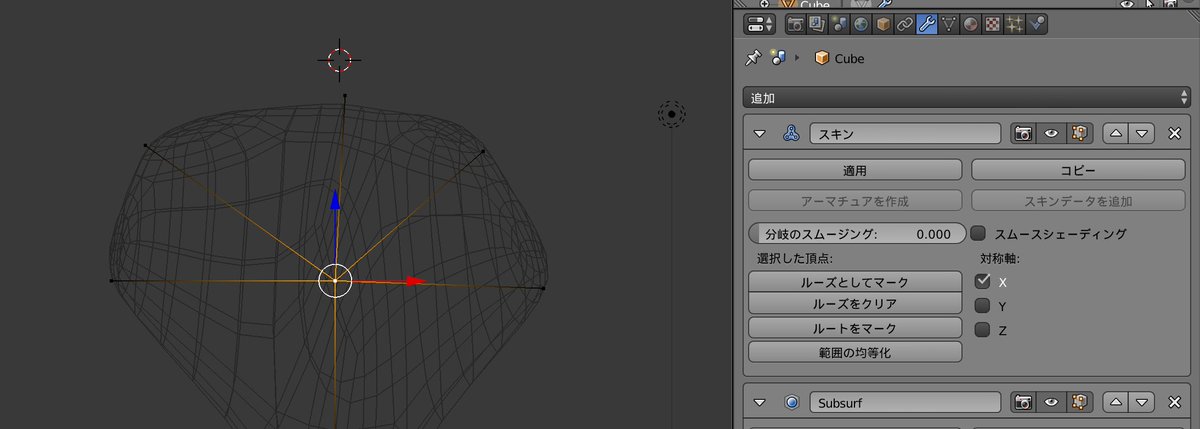Screen dimensions: 1200x429
Task: Adjust the 分岐のスムージング value slider
Action: tap(857, 234)
